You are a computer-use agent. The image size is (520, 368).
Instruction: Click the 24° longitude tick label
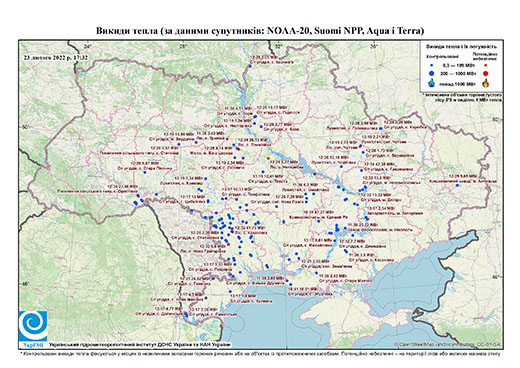87,46
